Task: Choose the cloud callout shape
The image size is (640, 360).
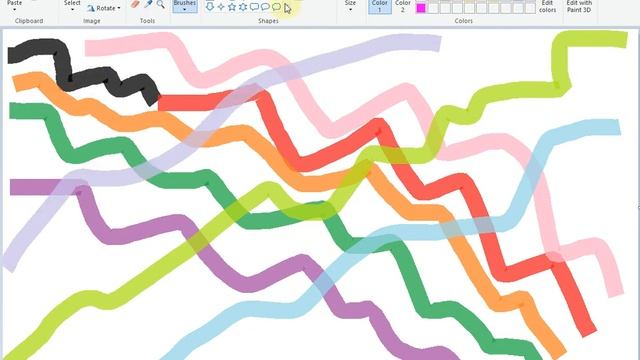Action: click(276, 6)
